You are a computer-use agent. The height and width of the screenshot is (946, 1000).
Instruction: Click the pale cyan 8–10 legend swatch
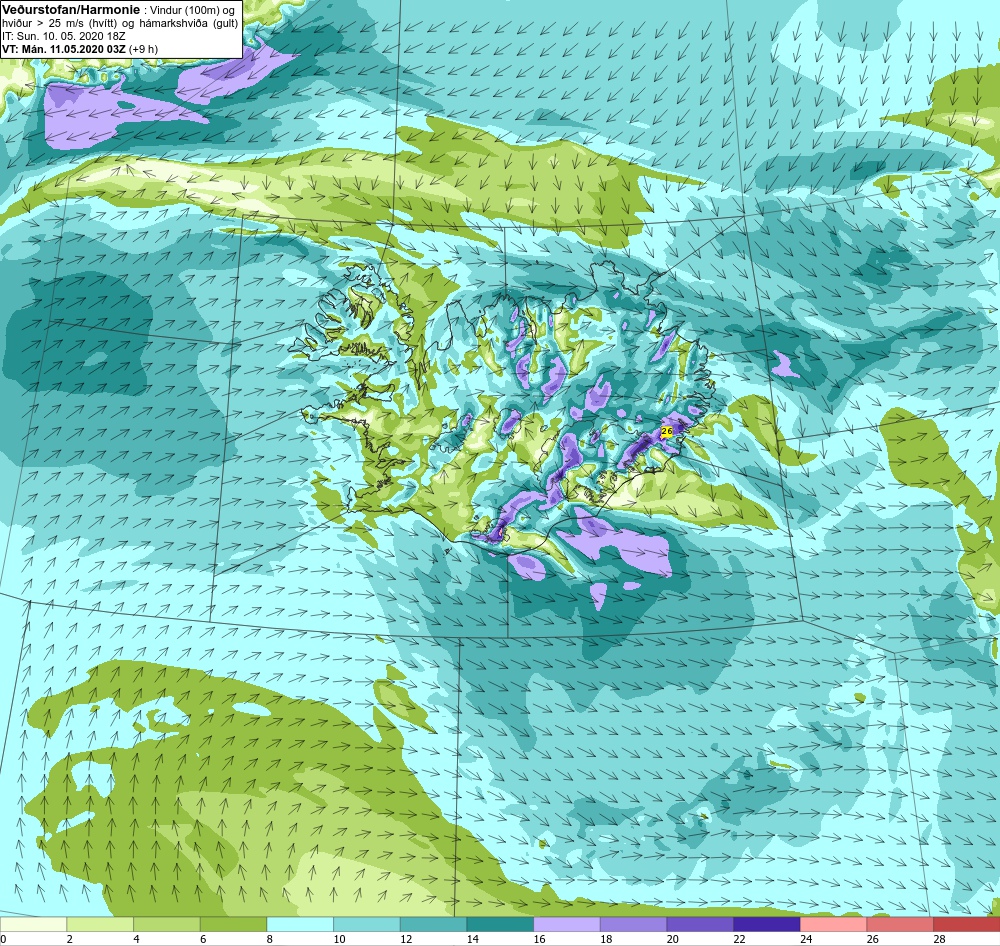pyautogui.click(x=300, y=924)
